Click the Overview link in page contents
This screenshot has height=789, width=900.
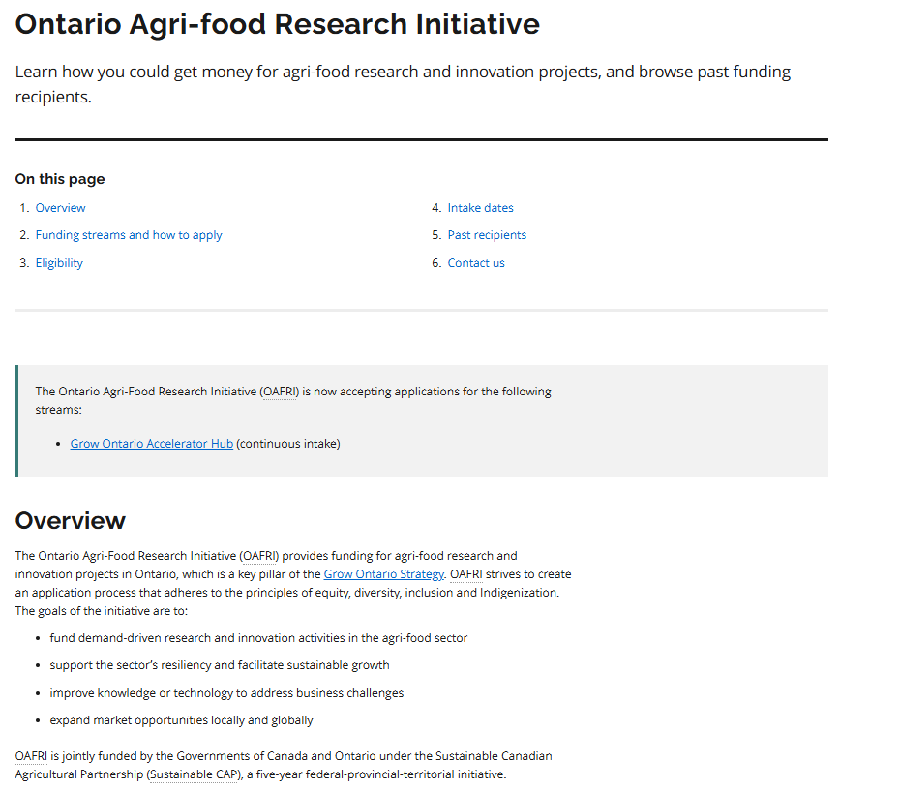[60, 208]
